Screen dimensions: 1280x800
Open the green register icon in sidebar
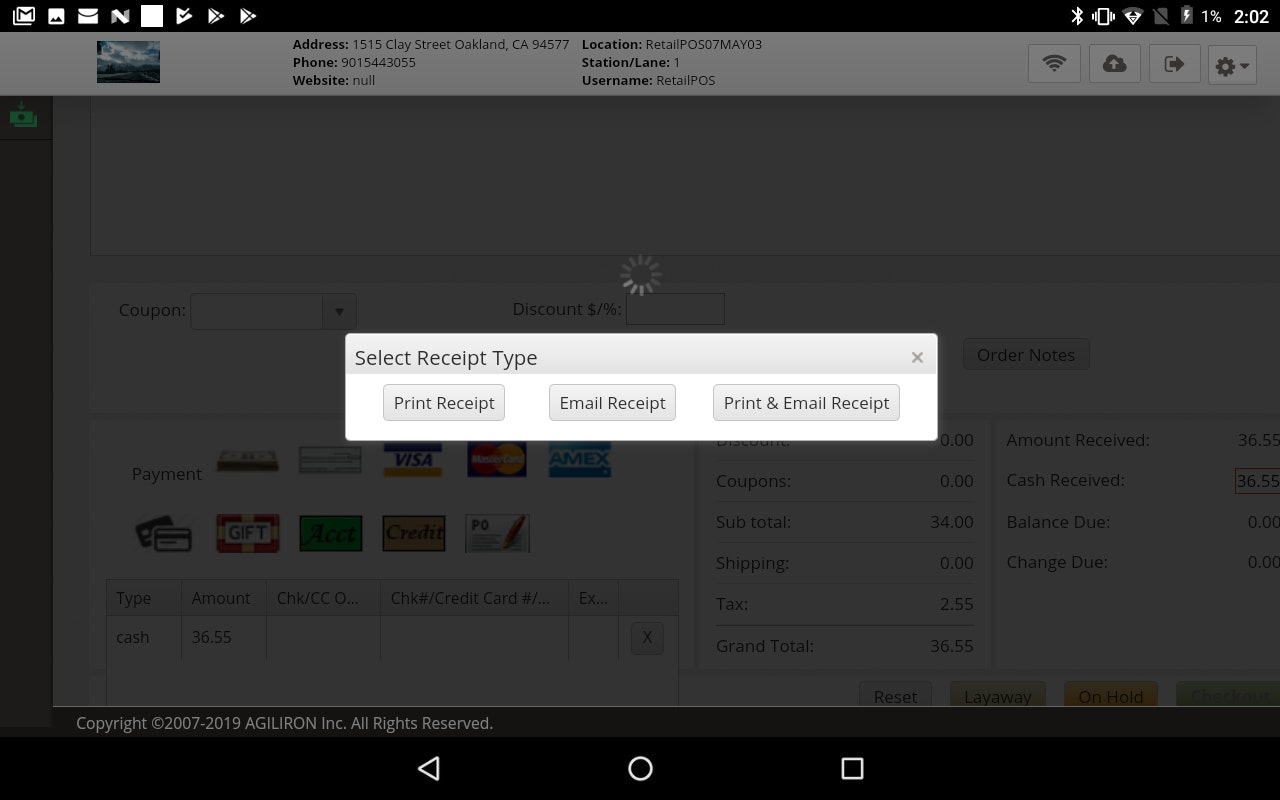pyautogui.click(x=23, y=116)
